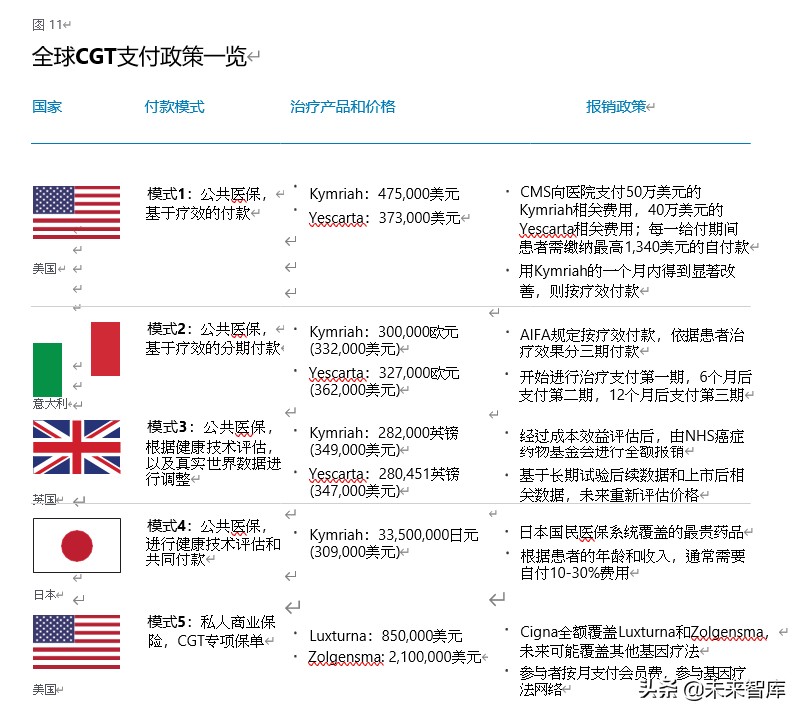
Task: Select the United Kingdom flag
Action: (77, 448)
